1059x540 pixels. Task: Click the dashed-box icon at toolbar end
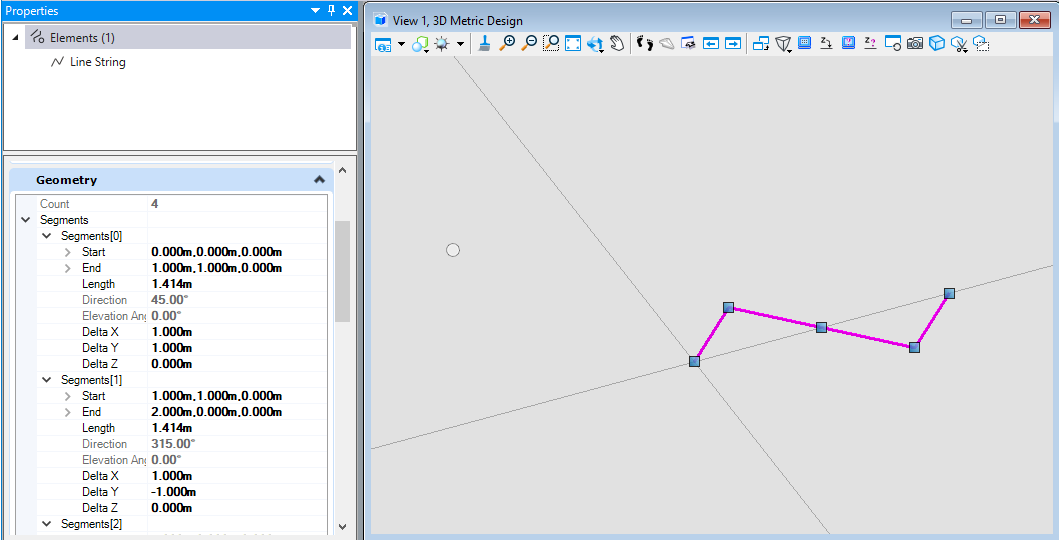(x=981, y=44)
